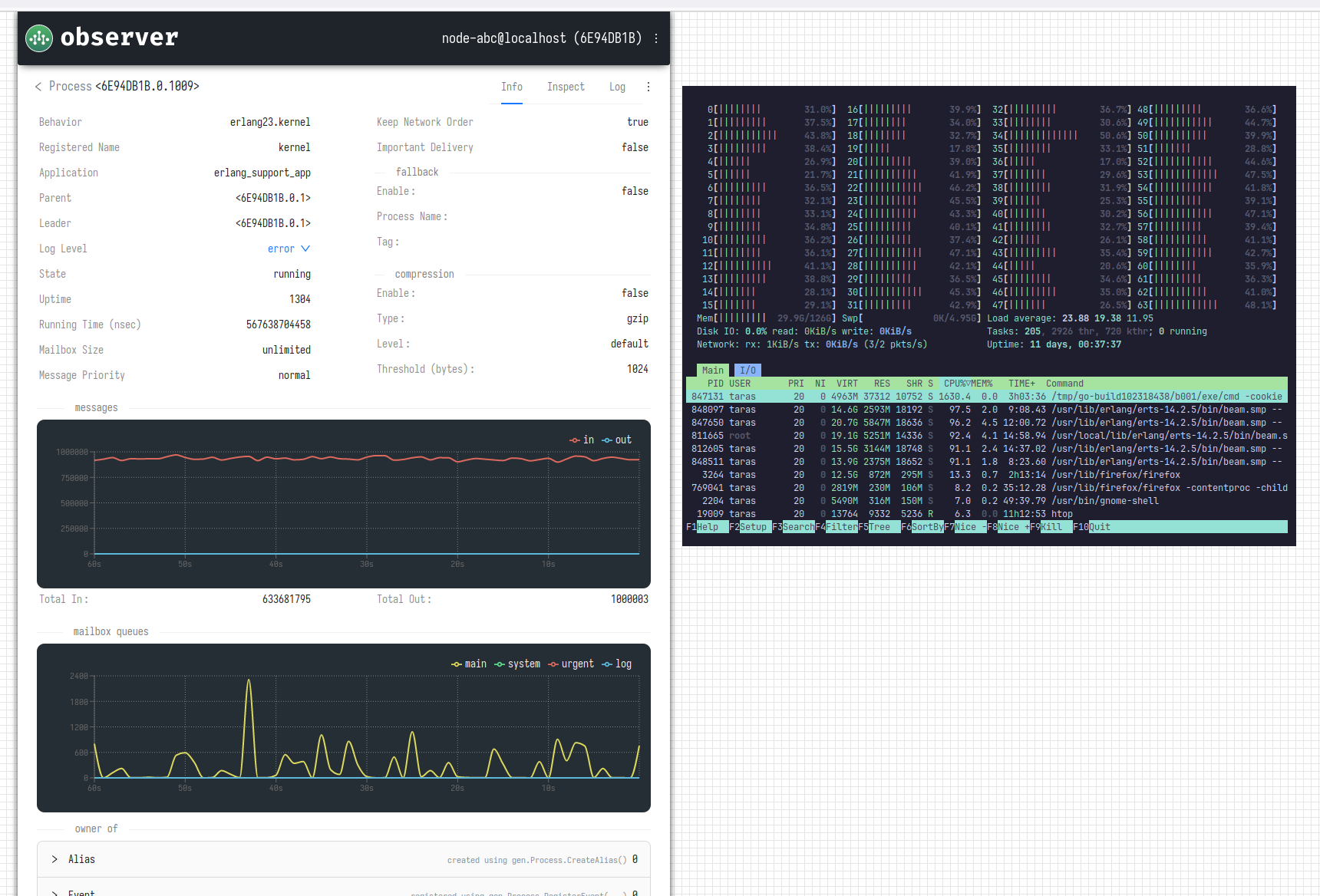Select the Main tab in htop
The width and height of the screenshot is (1320, 896).
713,371
